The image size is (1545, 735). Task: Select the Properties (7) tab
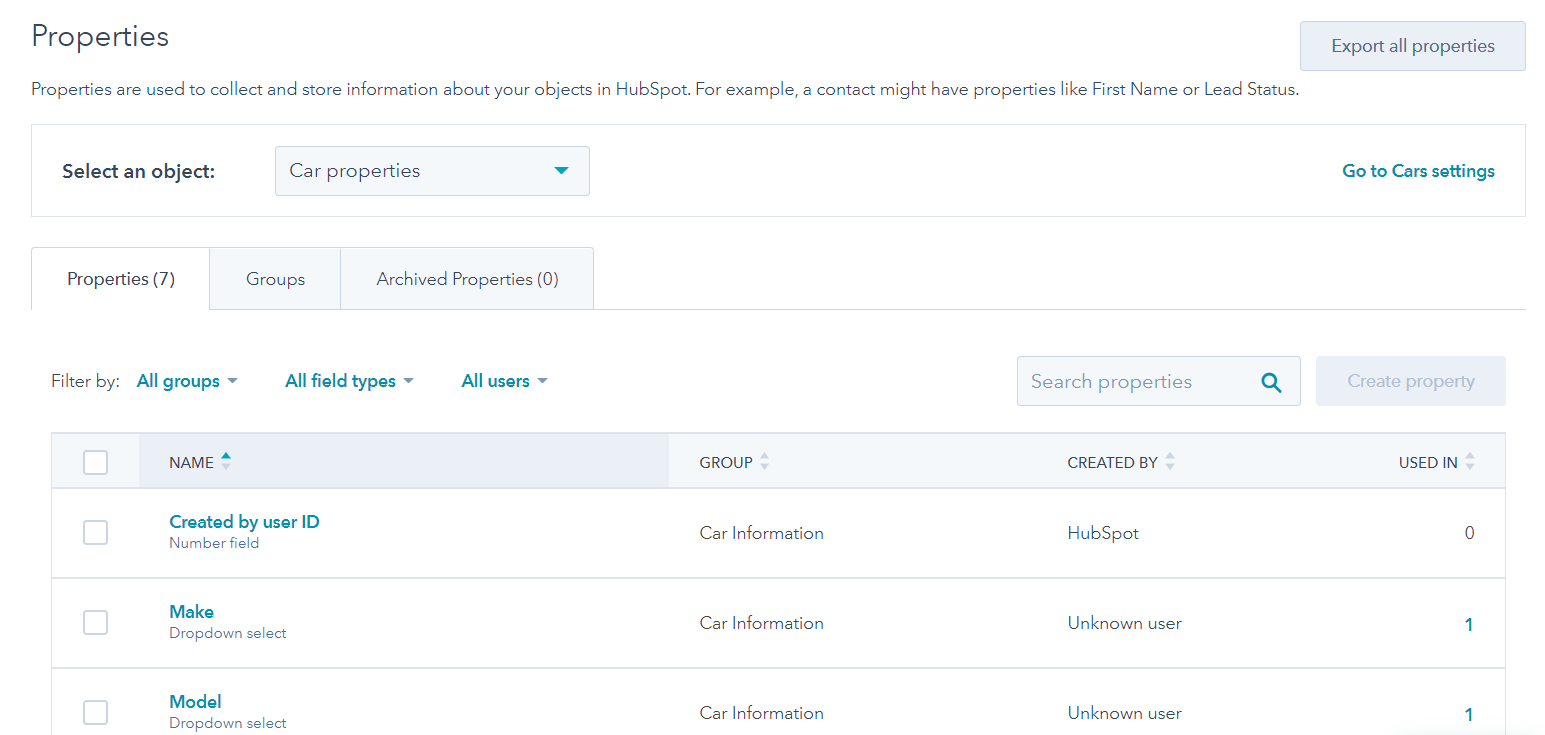pos(121,279)
